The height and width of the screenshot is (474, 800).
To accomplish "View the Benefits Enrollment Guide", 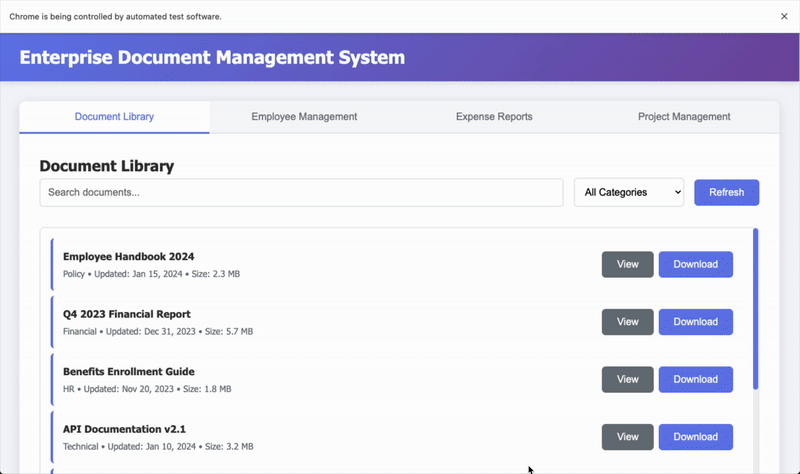I will click(627, 380).
